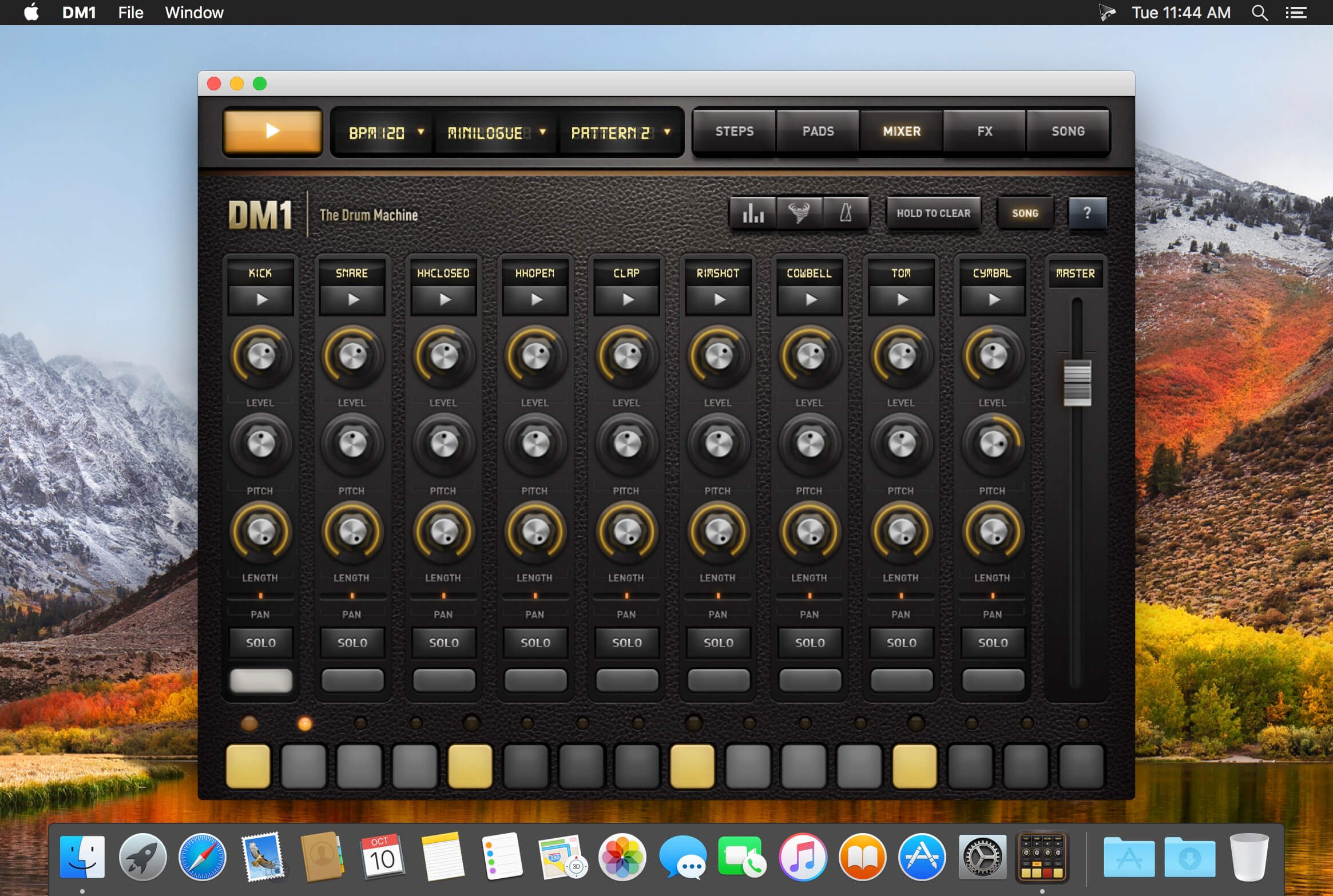Image resolution: width=1333 pixels, height=896 pixels.
Task: Switch to the SONG tab
Action: (x=1068, y=132)
